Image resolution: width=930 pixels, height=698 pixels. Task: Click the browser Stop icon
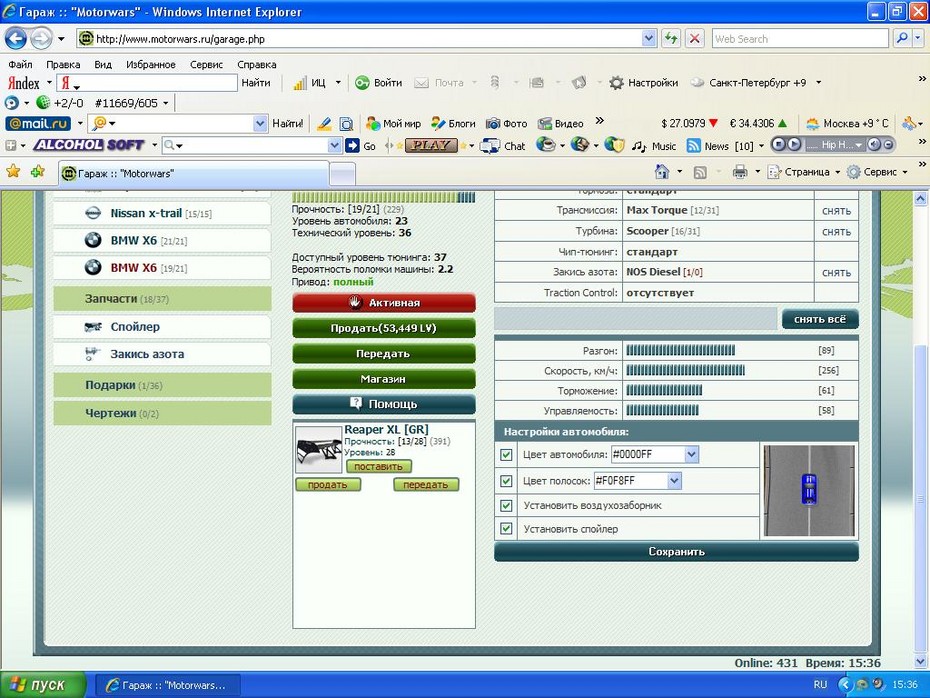coord(695,38)
